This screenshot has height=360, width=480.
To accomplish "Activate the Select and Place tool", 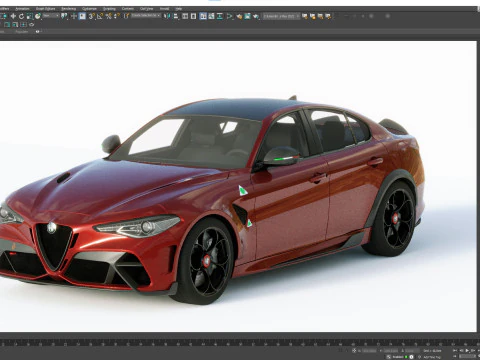I will 38,16.
